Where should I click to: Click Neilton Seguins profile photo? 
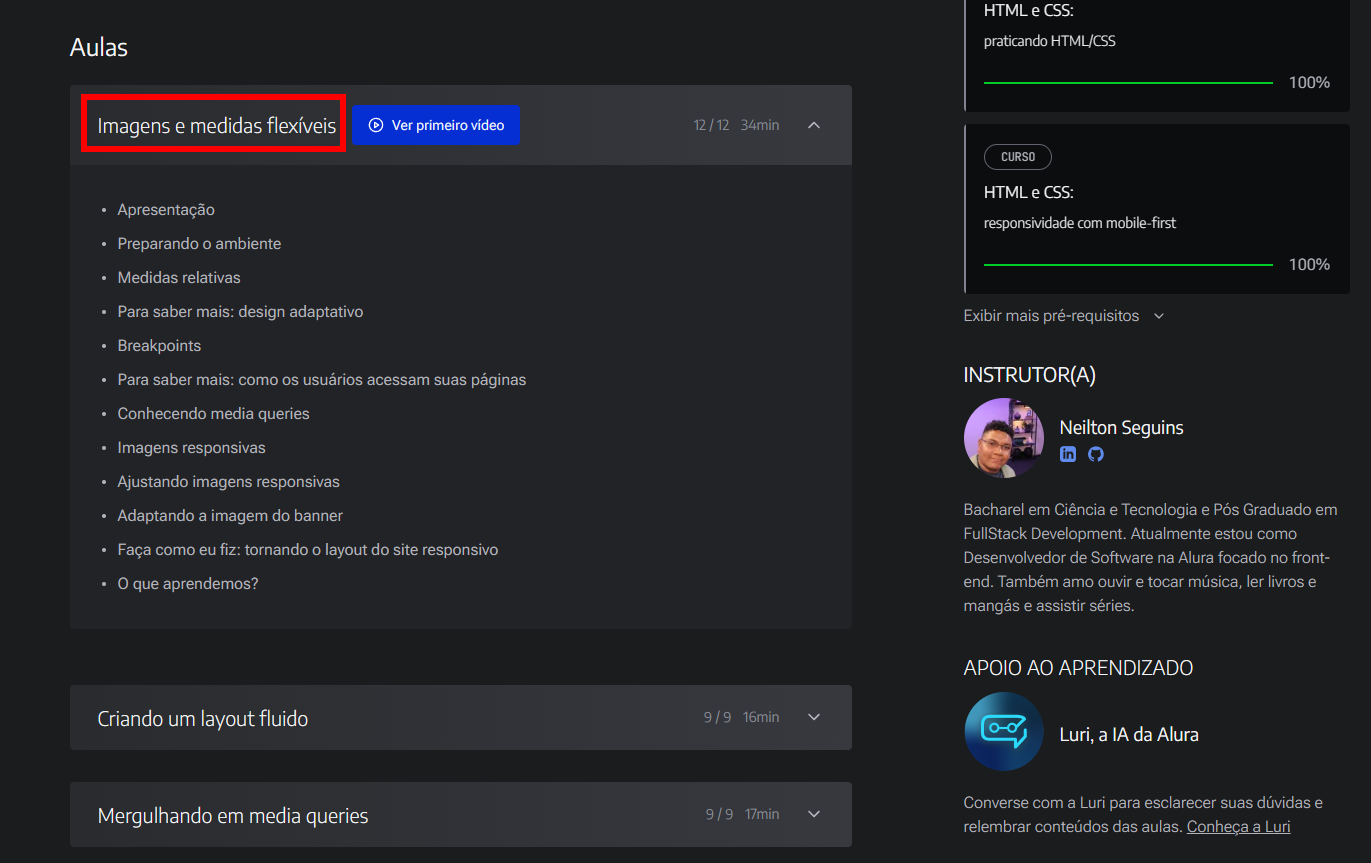(1004, 438)
